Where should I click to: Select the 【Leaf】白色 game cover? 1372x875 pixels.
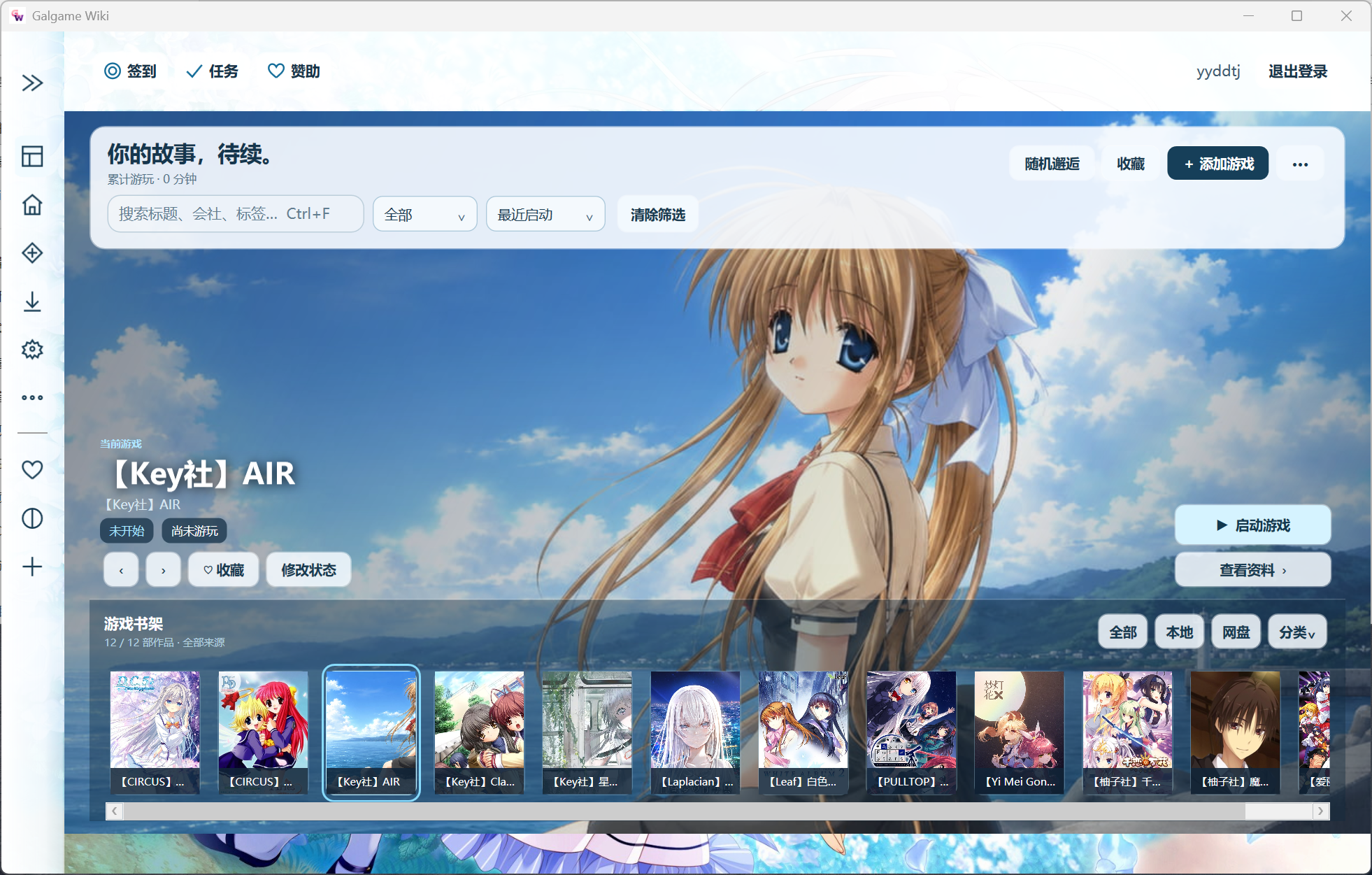coord(803,732)
